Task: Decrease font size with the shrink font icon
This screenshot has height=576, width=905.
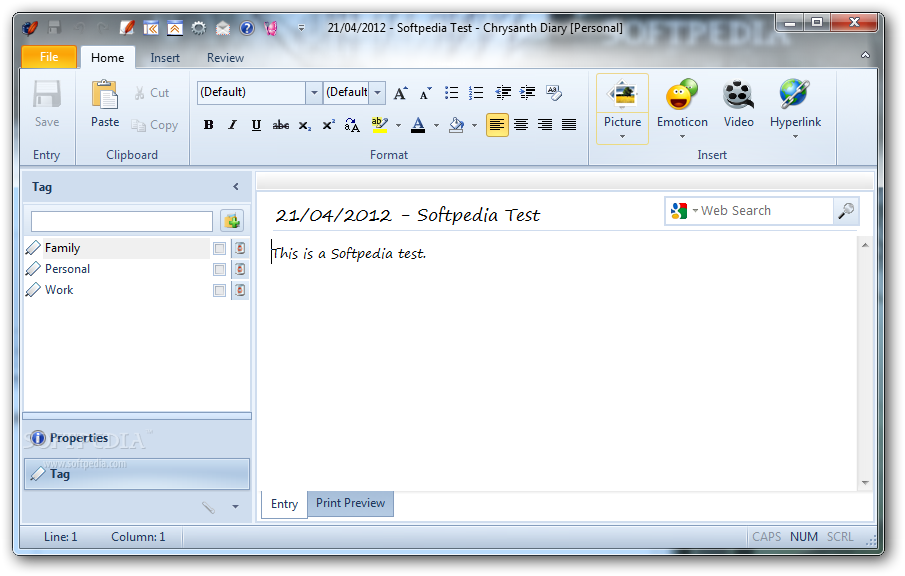Action: [425, 93]
